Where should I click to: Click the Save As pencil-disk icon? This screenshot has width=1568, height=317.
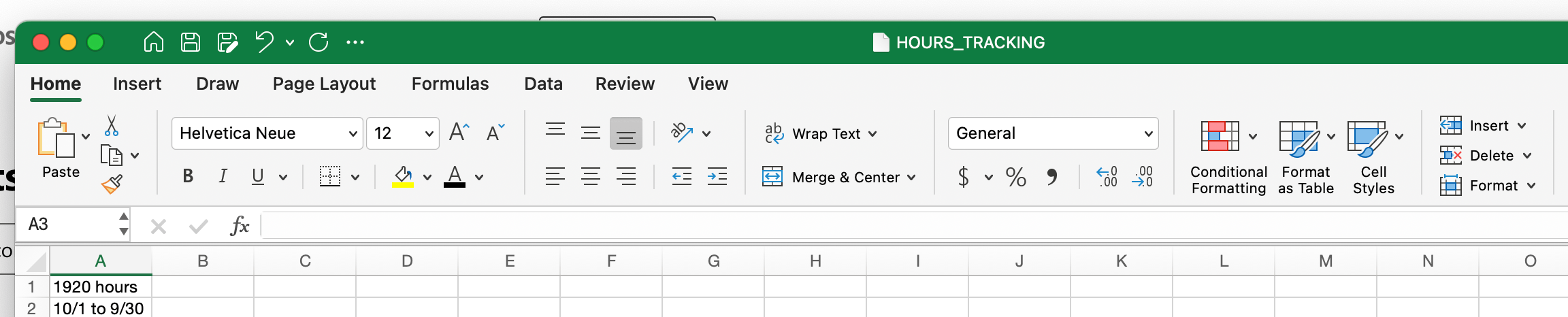click(227, 42)
